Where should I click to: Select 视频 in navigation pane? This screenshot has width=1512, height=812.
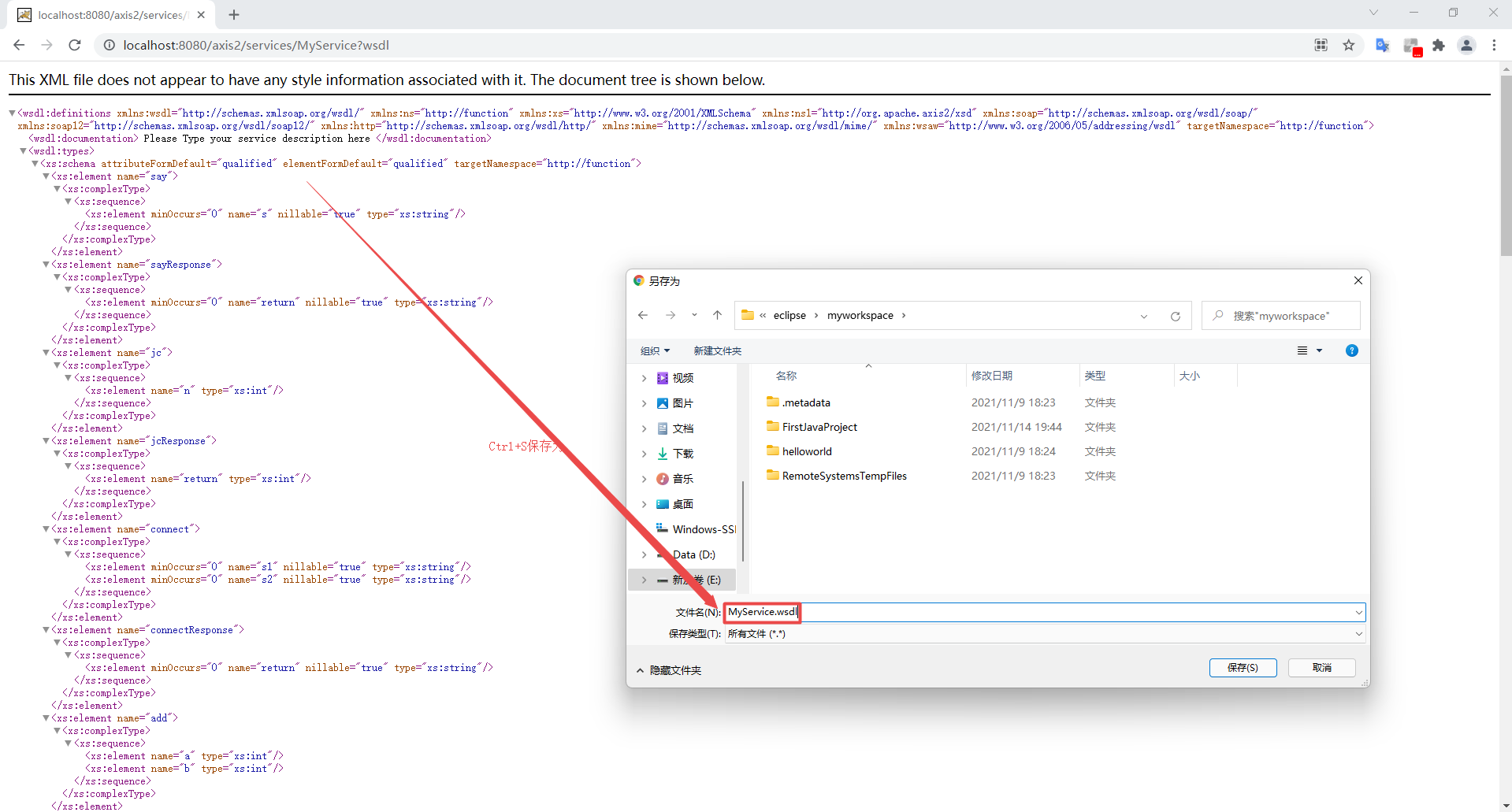[x=682, y=378]
